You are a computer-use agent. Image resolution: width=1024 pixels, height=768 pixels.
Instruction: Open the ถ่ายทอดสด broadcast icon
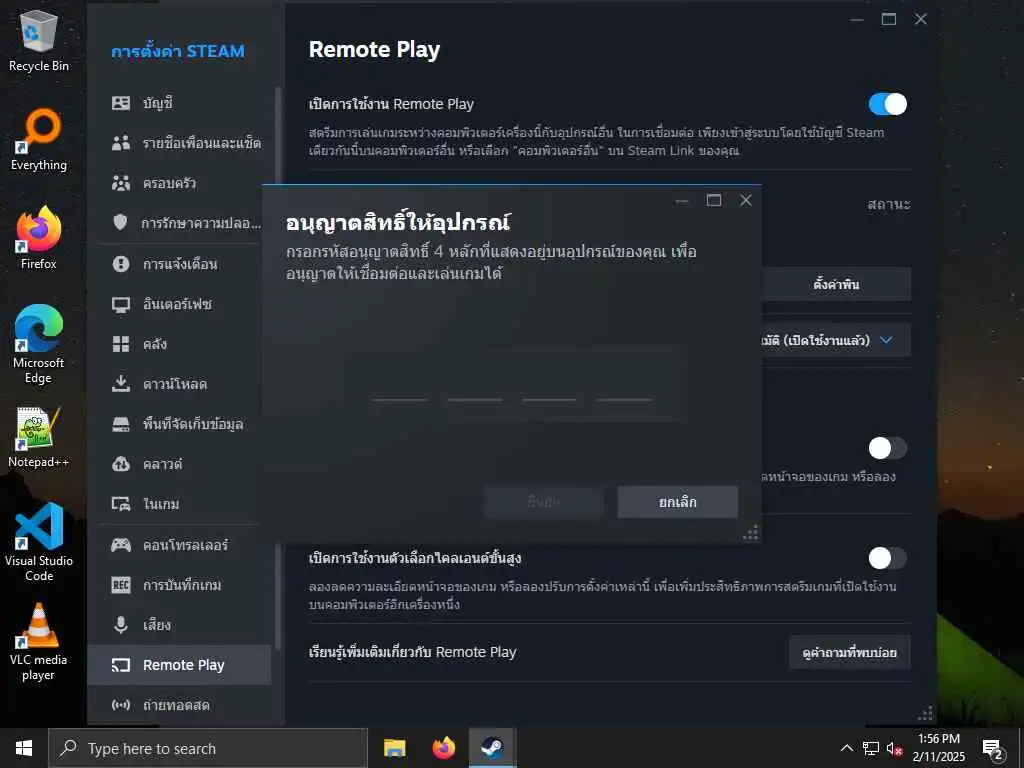pyautogui.click(x=121, y=705)
